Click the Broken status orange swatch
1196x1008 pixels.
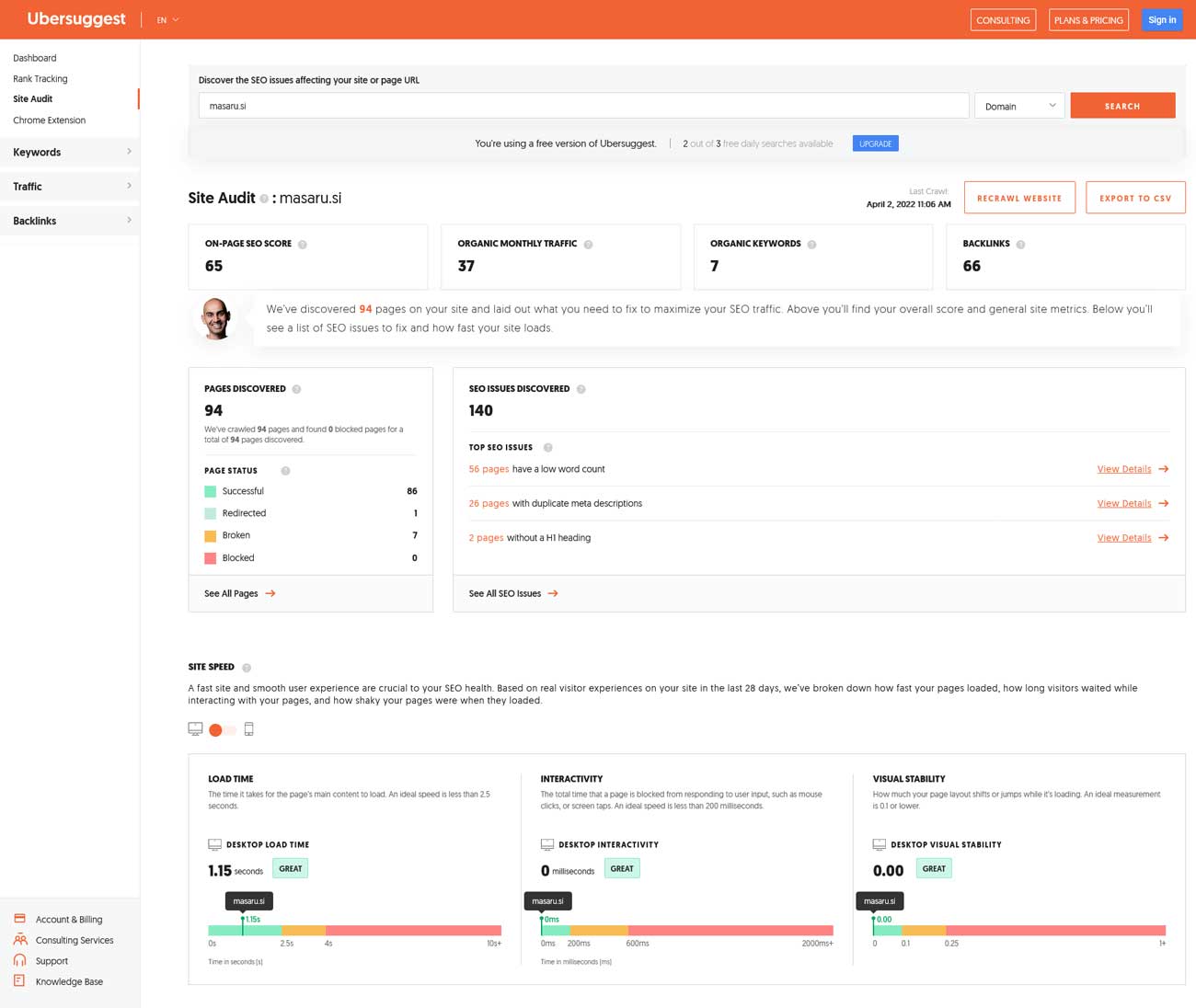point(211,535)
